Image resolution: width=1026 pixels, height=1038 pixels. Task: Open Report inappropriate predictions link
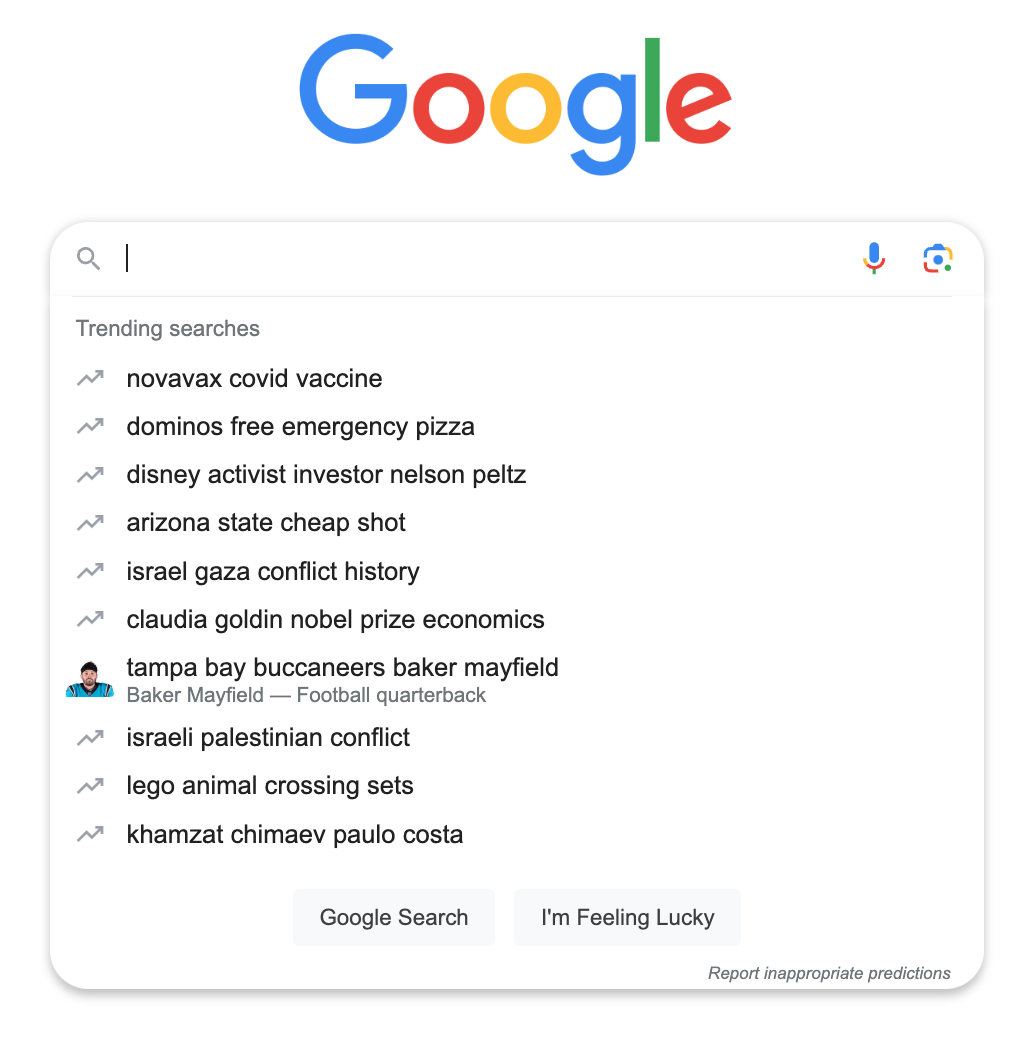click(x=829, y=973)
